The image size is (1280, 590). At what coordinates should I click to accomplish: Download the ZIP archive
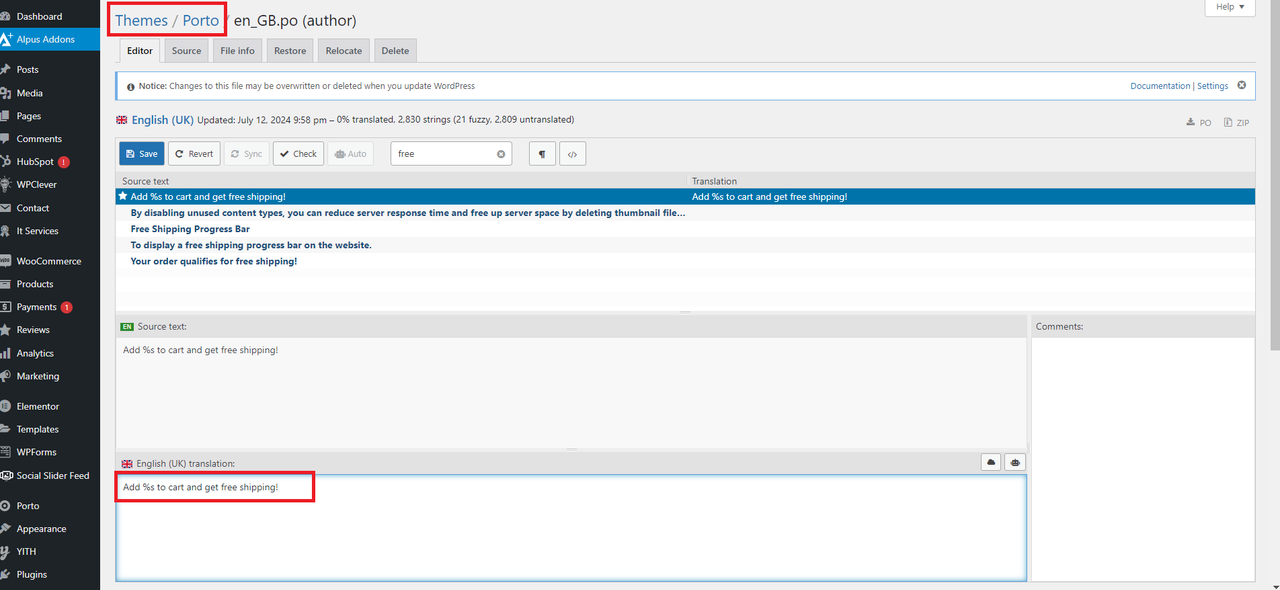point(1236,123)
